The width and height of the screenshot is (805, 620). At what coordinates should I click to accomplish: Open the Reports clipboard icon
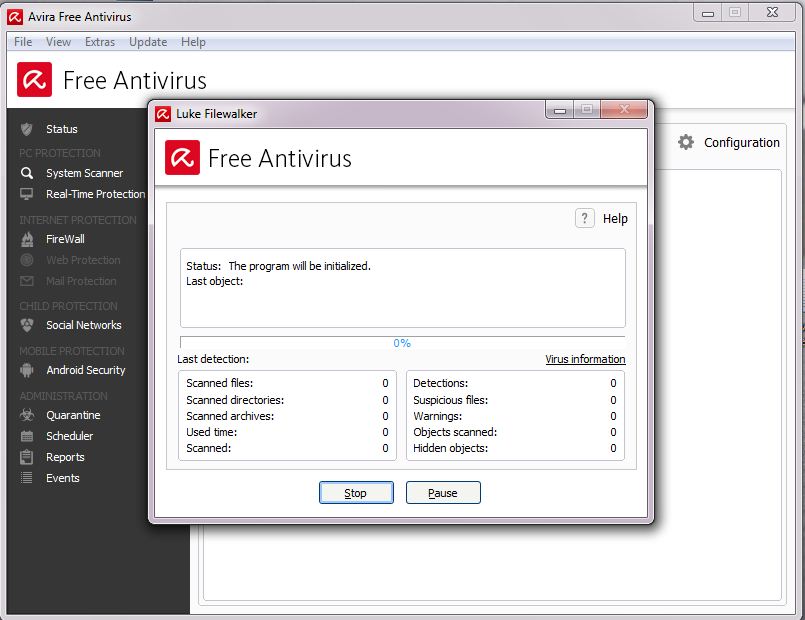(27, 457)
